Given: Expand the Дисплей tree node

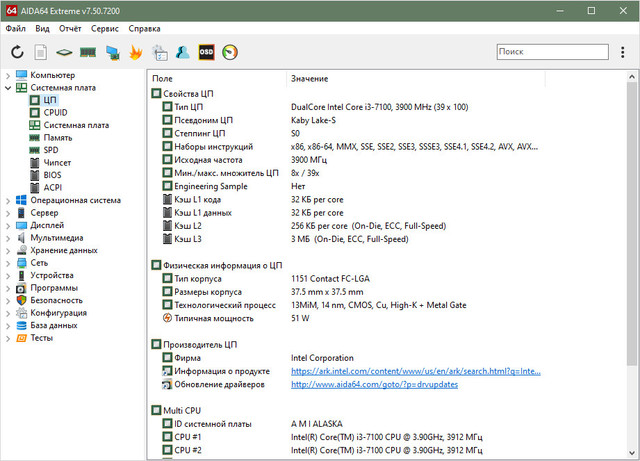Looking at the screenshot, I should (8, 225).
